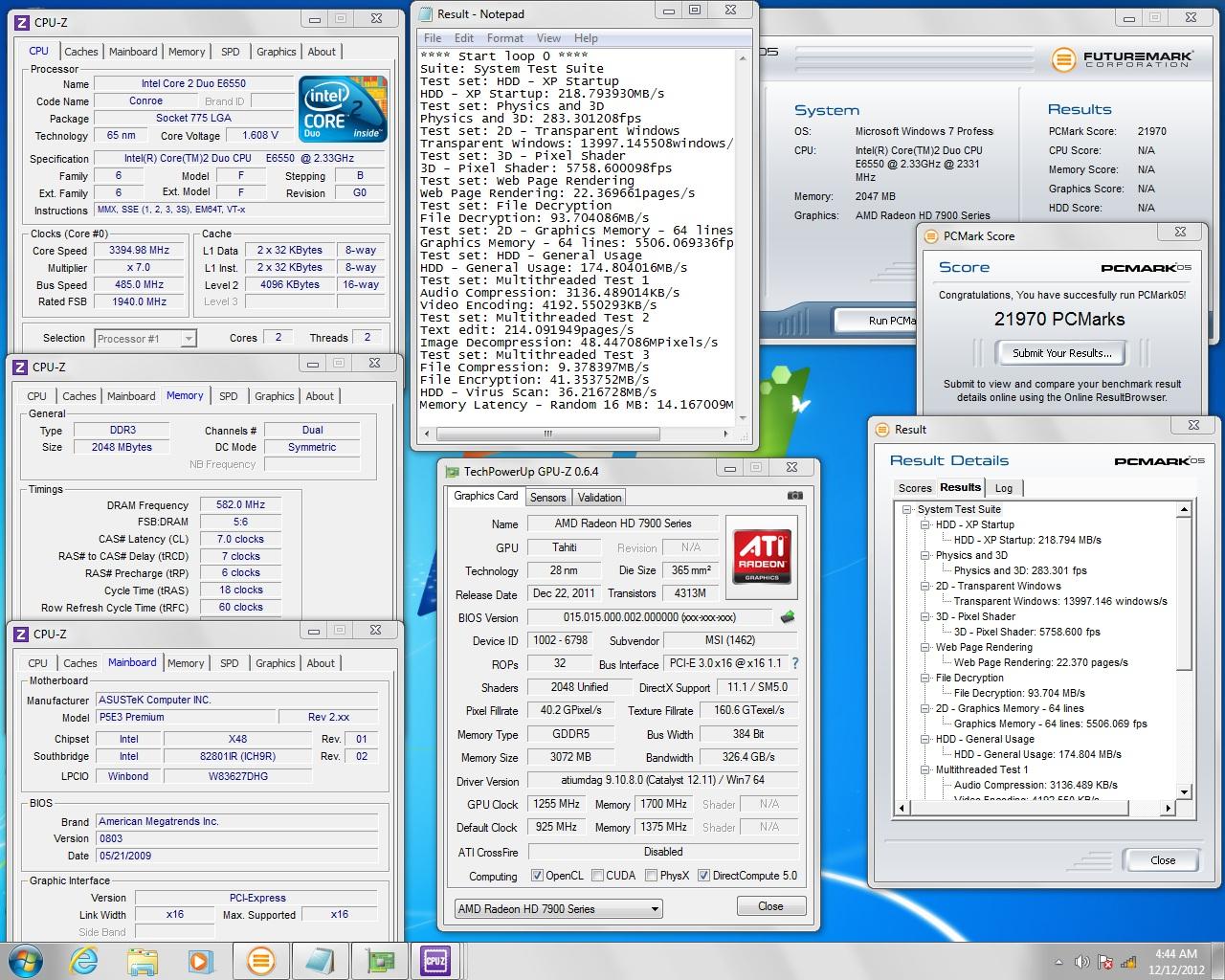Screen dimensions: 1225x980
Task: Click the network signal tray icon
Action: click(x=1127, y=962)
